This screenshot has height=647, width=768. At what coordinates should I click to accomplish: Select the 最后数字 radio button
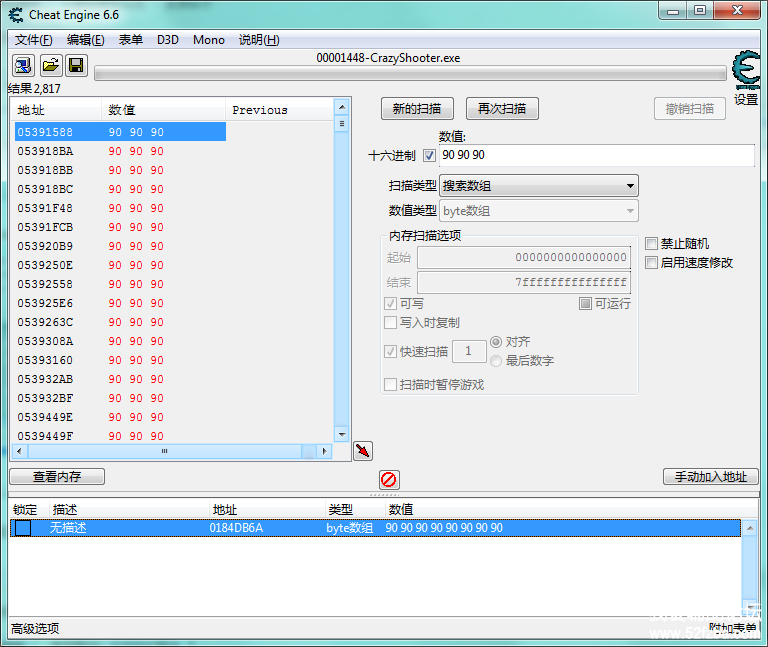(x=496, y=361)
